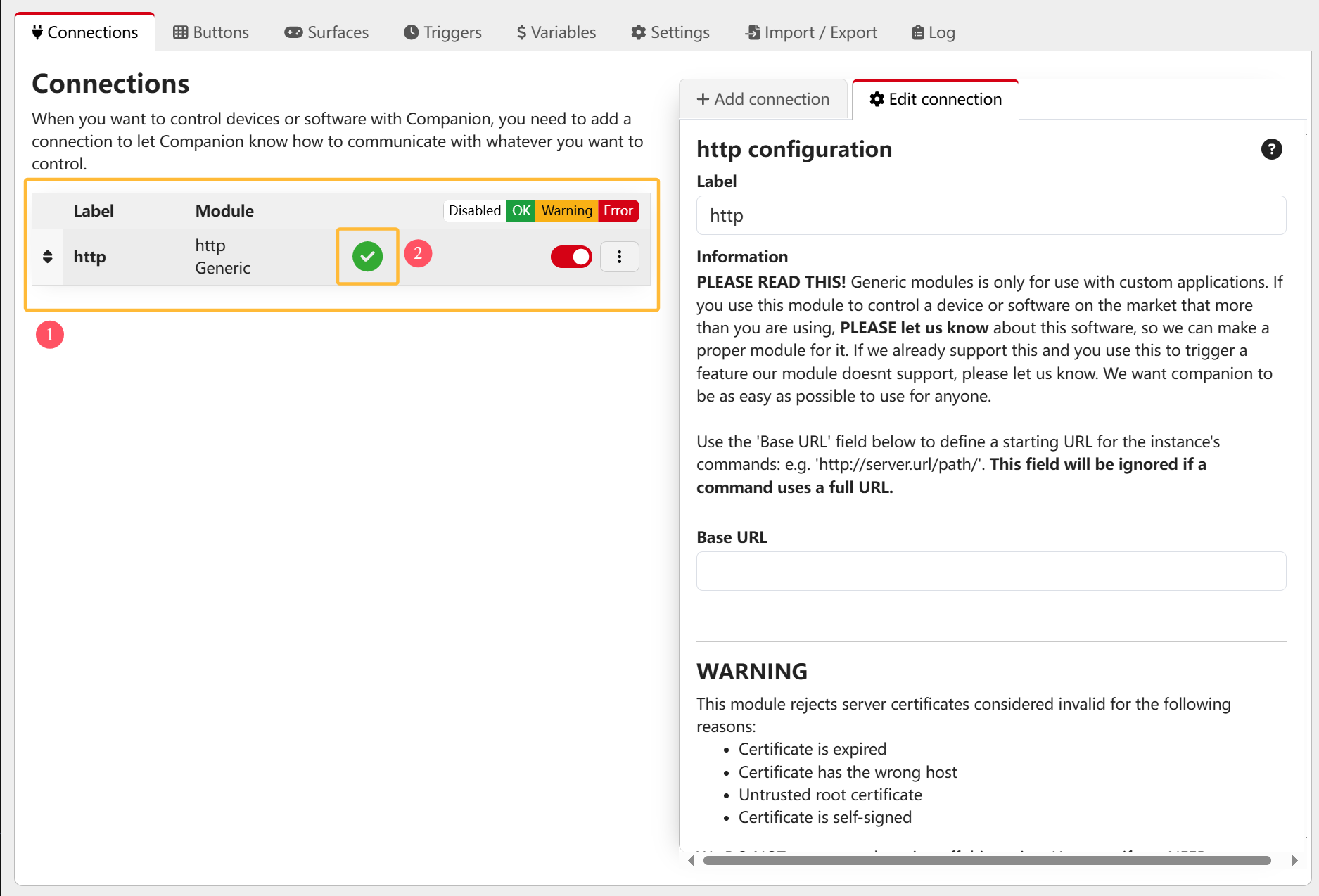The height and width of the screenshot is (896, 1319).
Task: Toggle the Error status filter
Action: click(x=618, y=211)
